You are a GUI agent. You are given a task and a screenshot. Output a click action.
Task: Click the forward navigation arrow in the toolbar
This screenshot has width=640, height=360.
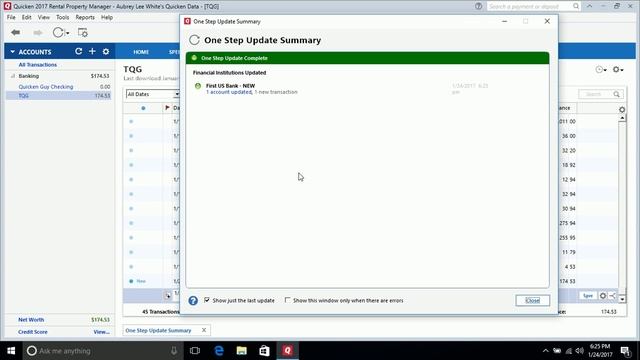(x=38, y=33)
